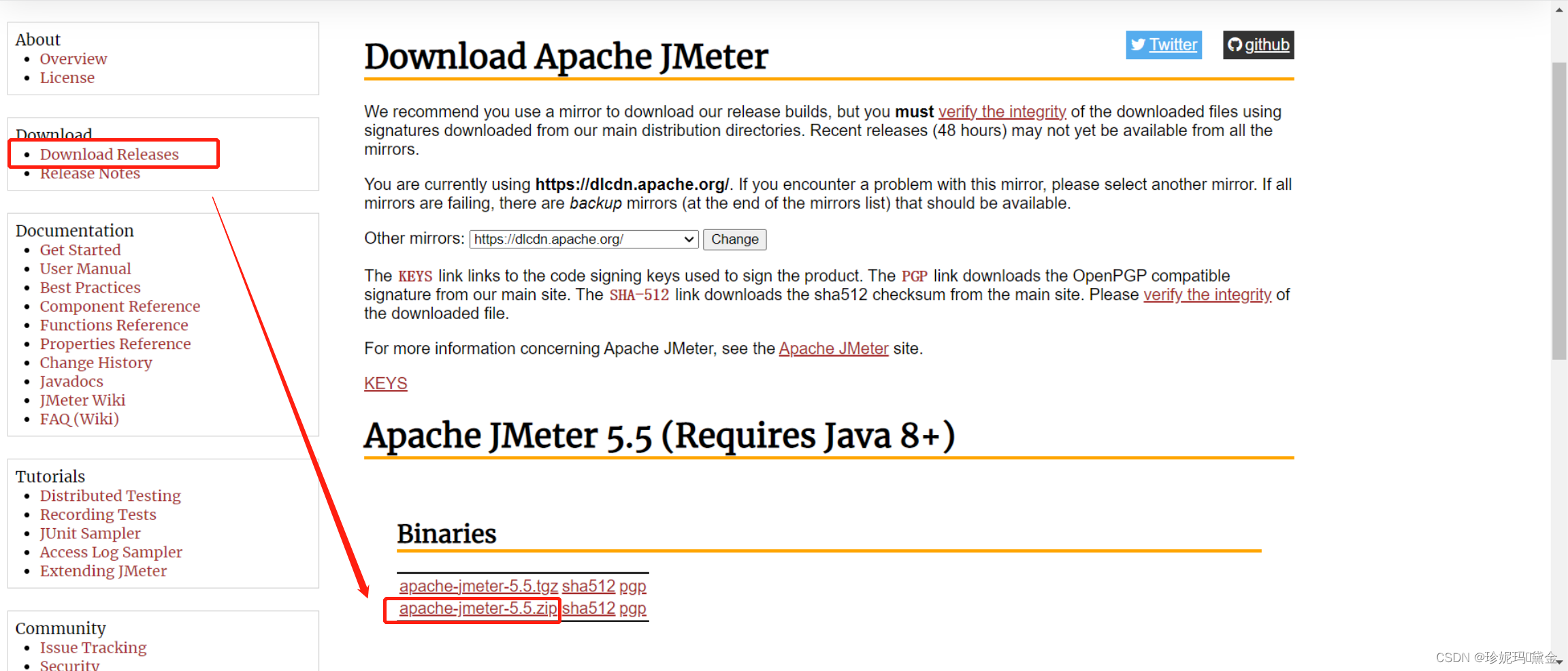Click the Binaries heading
Image resolution: width=1568 pixels, height=671 pixels.
(x=446, y=534)
